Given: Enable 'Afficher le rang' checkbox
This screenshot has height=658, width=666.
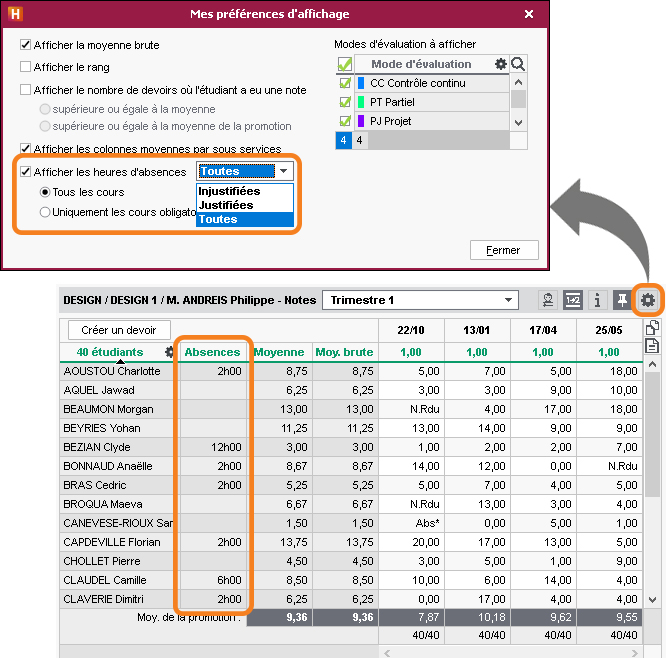Looking at the screenshot, I should coord(25,67).
